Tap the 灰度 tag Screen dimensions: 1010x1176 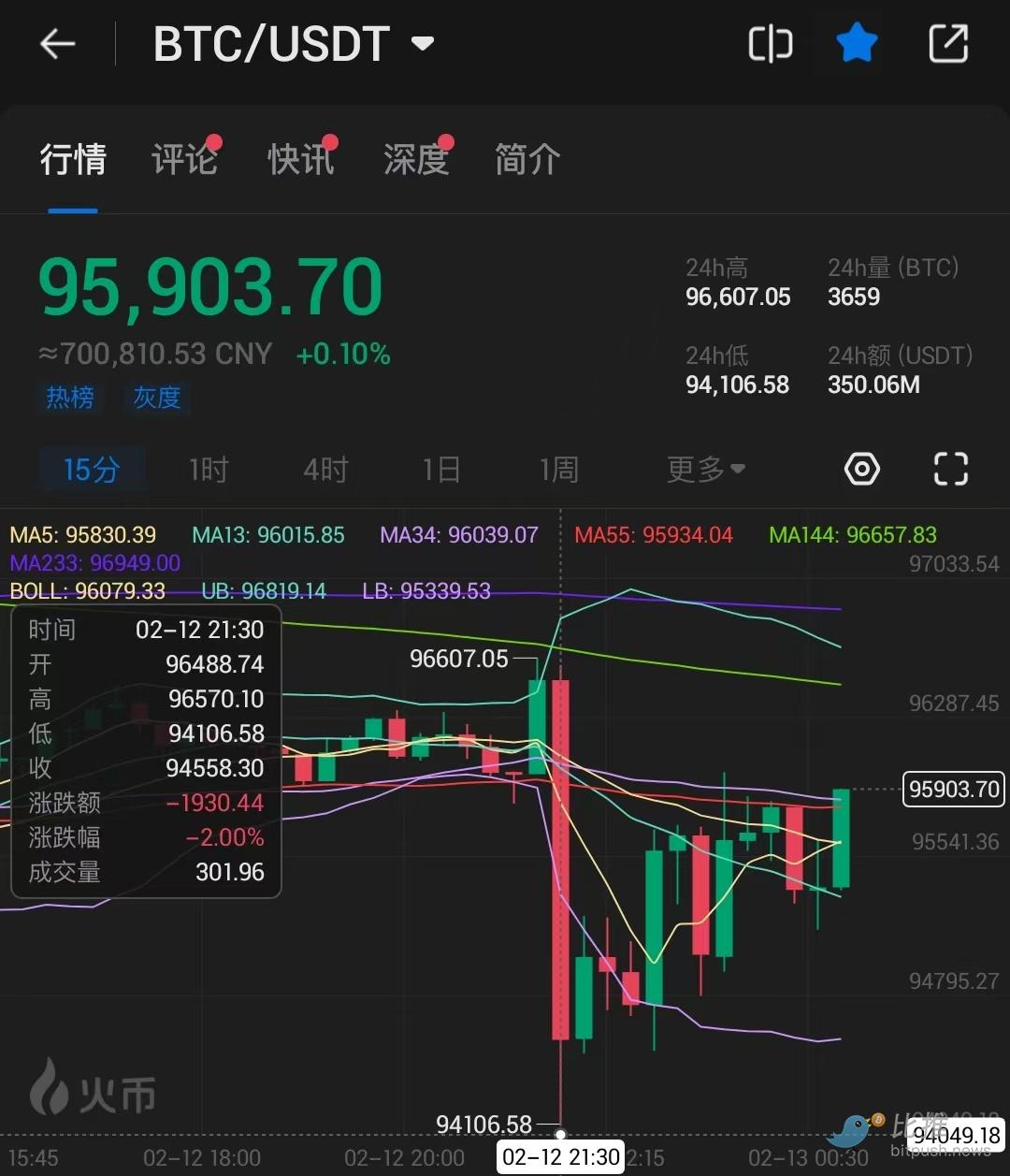pos(156,398)
